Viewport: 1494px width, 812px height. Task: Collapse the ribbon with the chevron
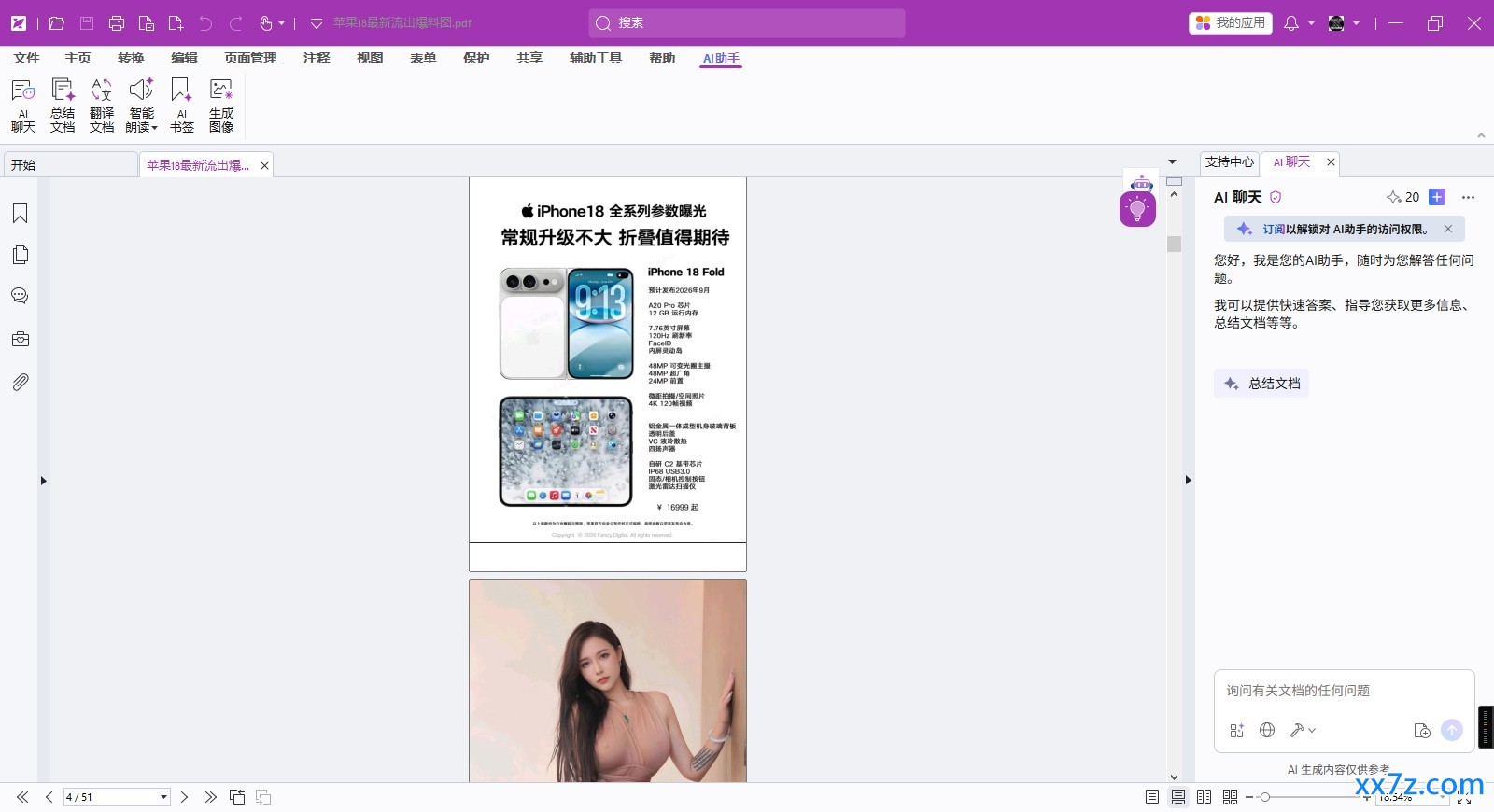point(1481,135)
